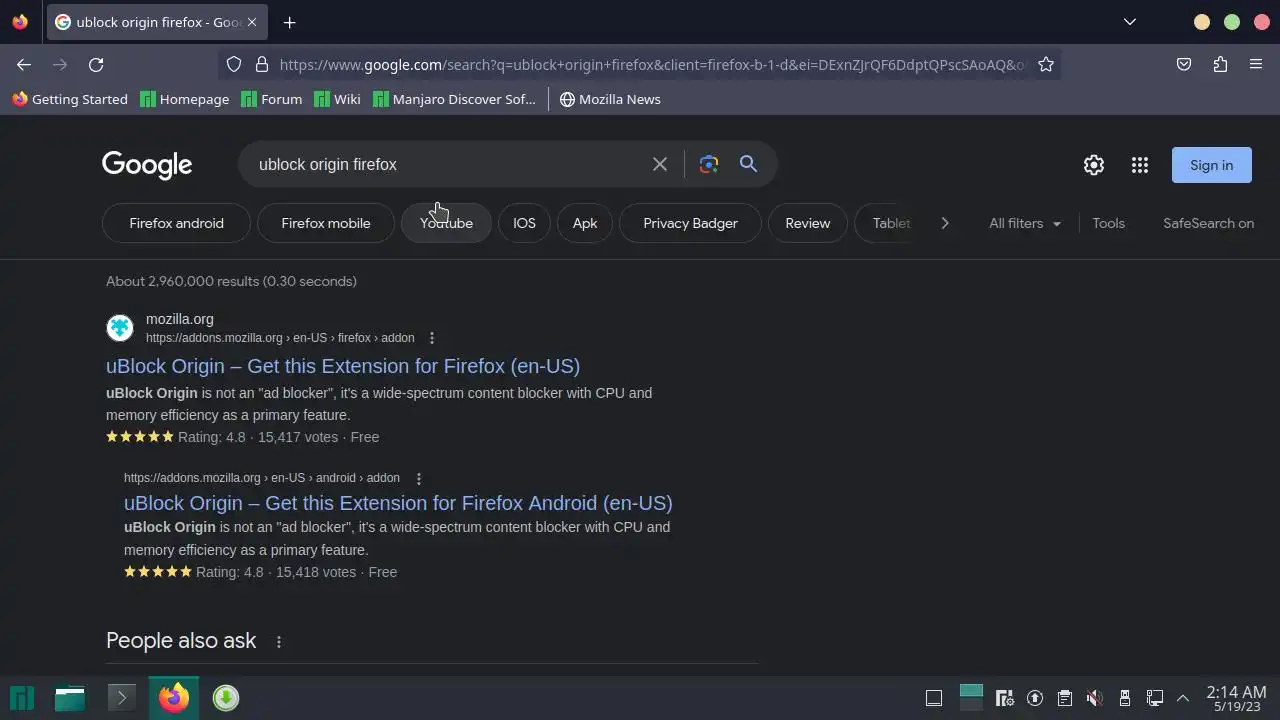Clear the Google search box
The height and width of the screenshot is (720, 1280).
(660, 164)
